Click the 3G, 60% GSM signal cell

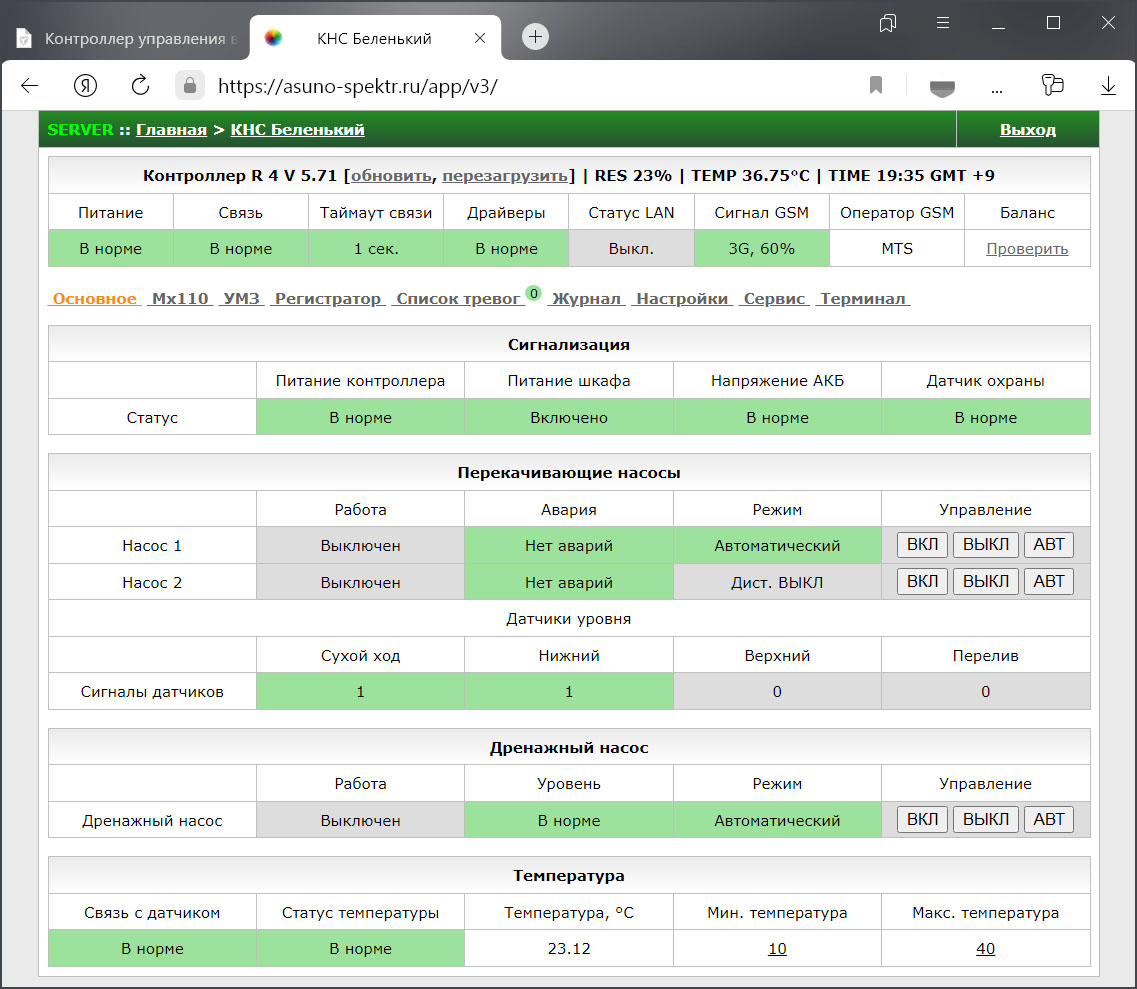[x=761, y=249]
